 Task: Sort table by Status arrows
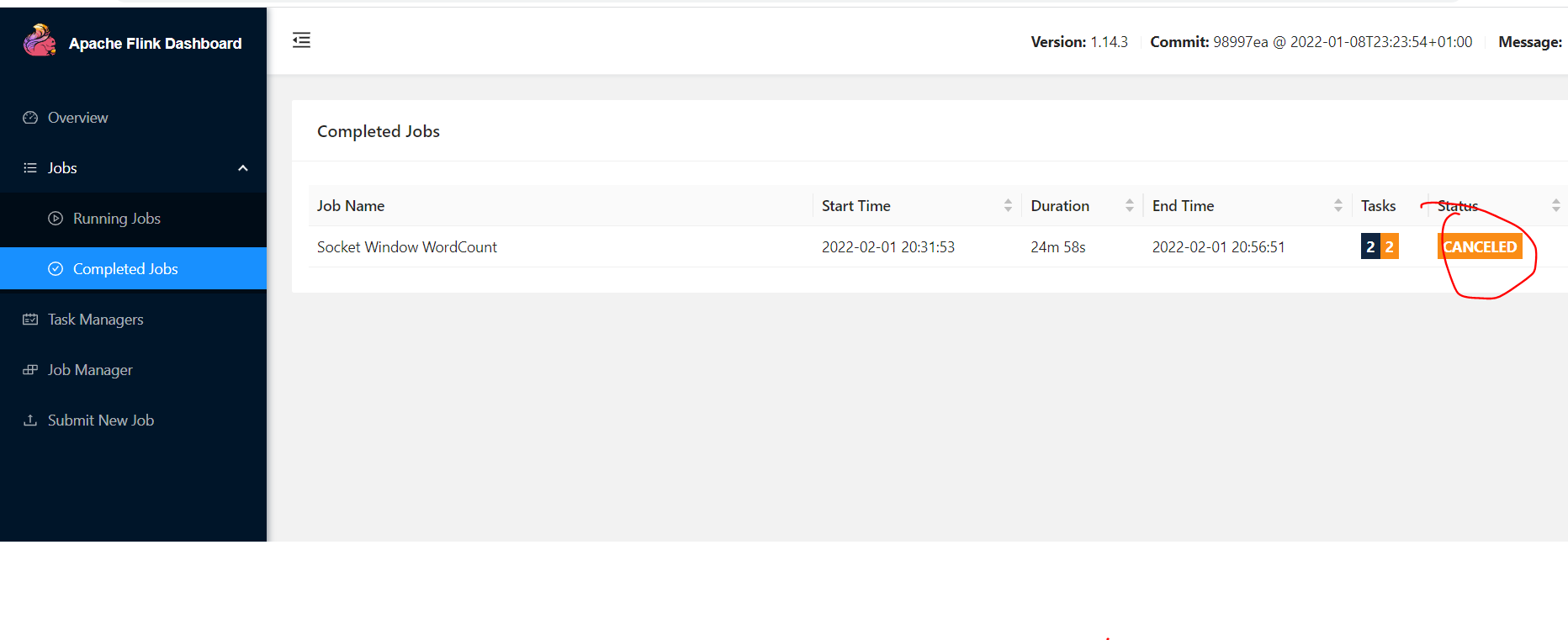point(1556,206)
